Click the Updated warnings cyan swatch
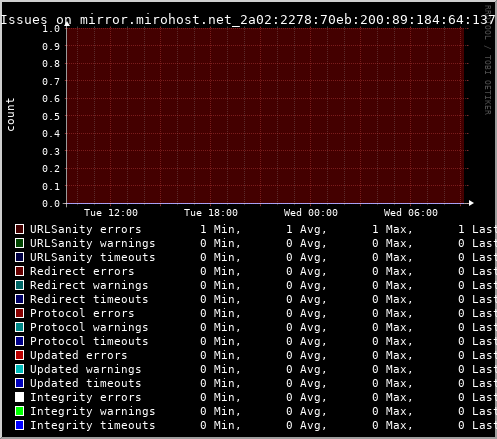The image size is (497, 439). click(20, 369)
